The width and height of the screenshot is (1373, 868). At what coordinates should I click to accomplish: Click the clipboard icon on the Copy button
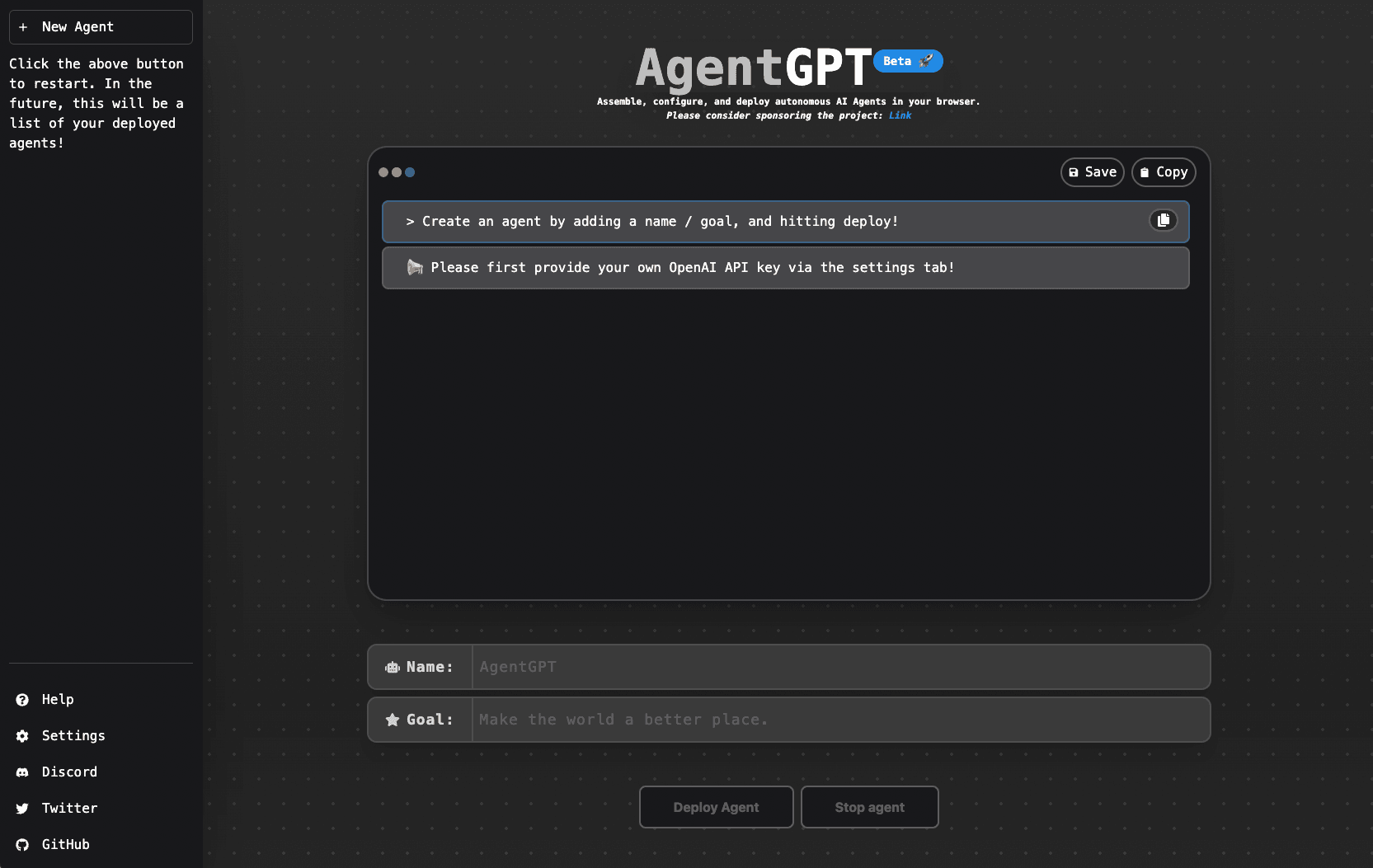click(1145, 172)
